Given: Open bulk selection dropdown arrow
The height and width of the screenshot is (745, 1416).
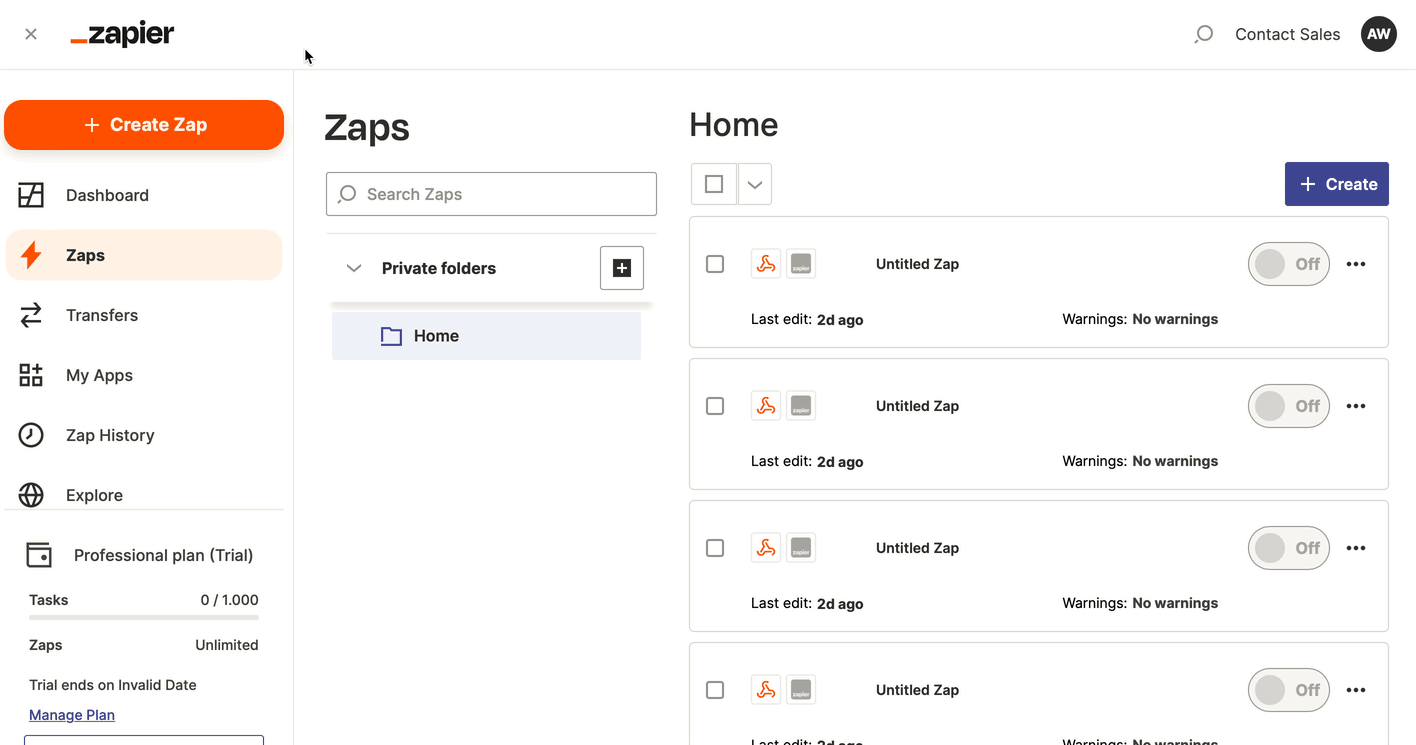Looking at the screenshot, I should tap(755, 184).
